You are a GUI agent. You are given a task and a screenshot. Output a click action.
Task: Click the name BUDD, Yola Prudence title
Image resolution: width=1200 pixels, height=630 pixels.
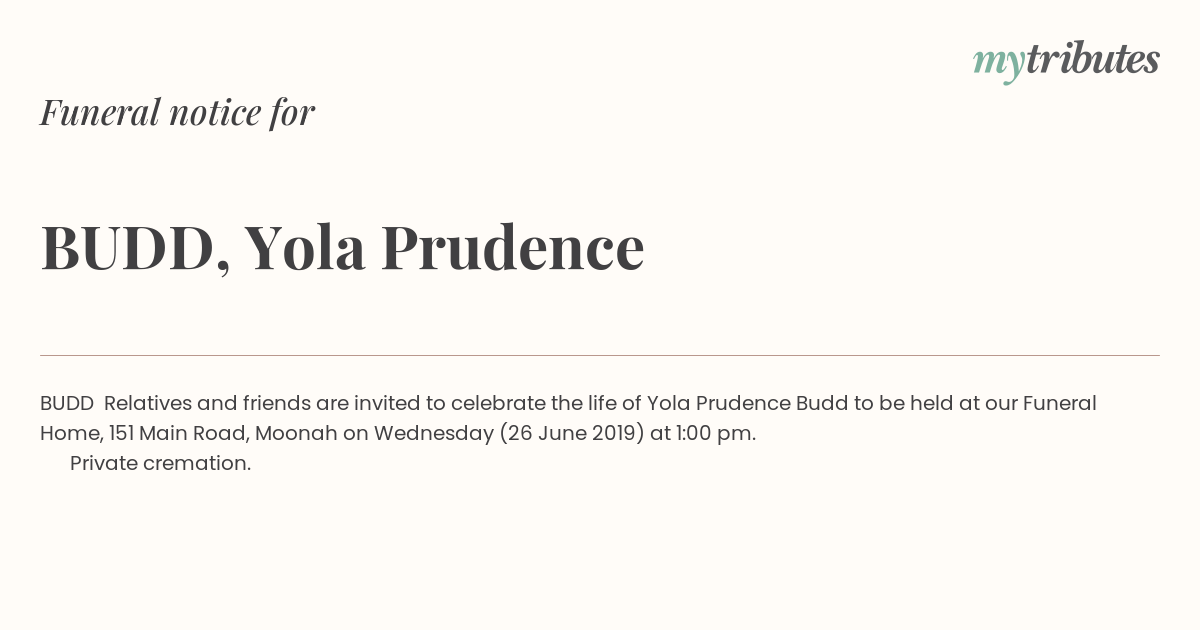tap(342, 247)
